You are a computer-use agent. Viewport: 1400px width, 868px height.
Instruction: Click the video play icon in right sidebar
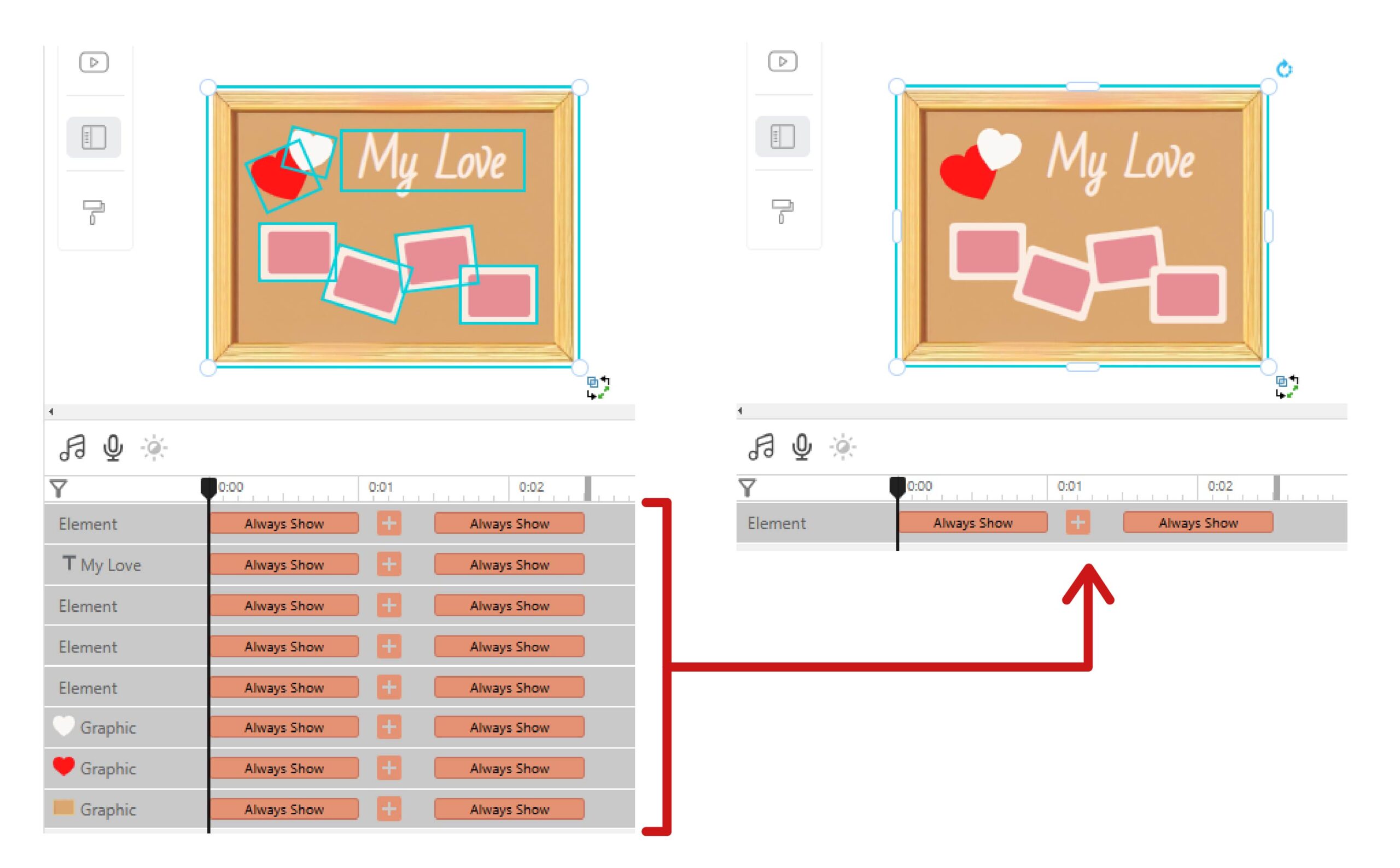(x=782, y=61)
